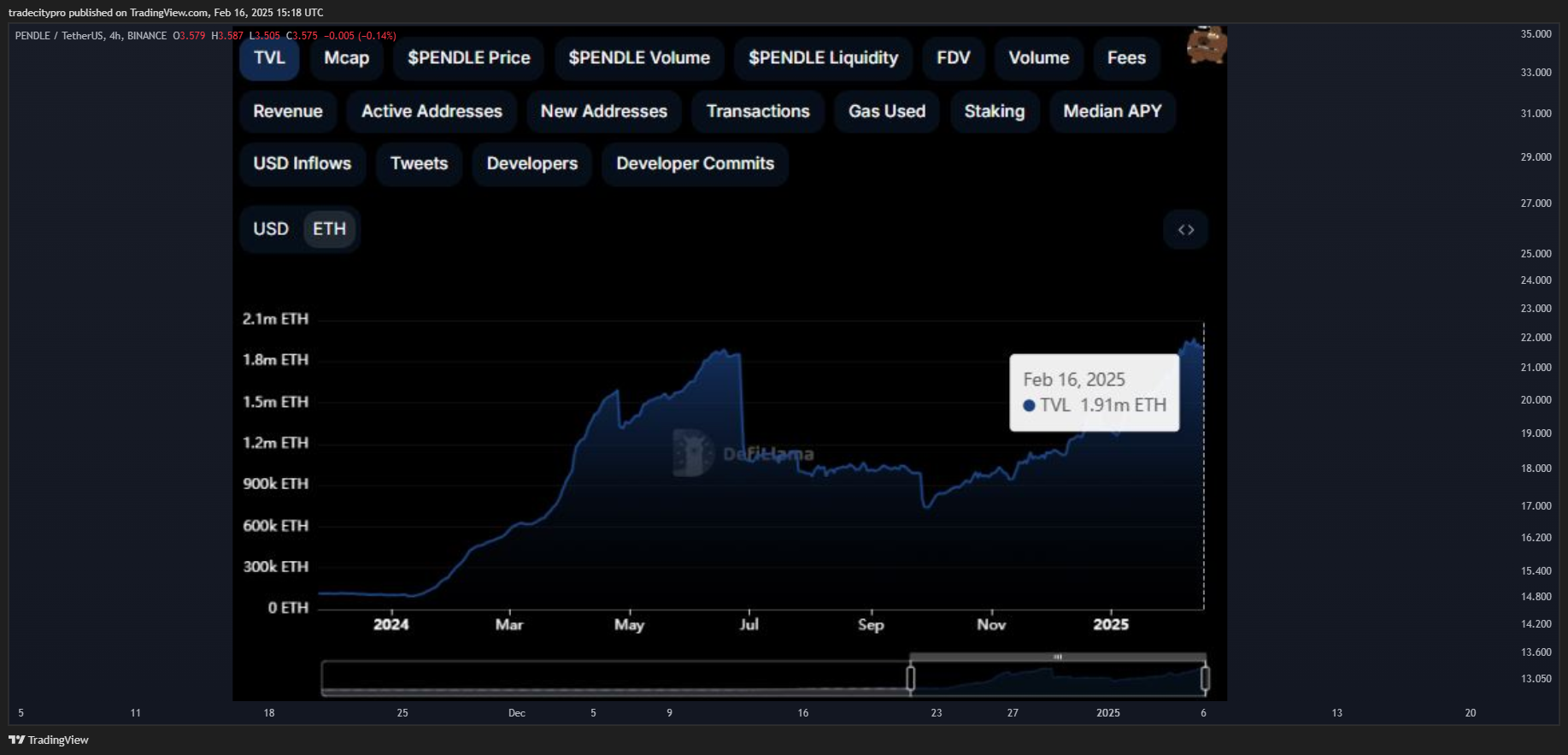Click the 900k ETH axis label
The width and height of the screenshot is (1568, 755).
click(x=275, y=484)
